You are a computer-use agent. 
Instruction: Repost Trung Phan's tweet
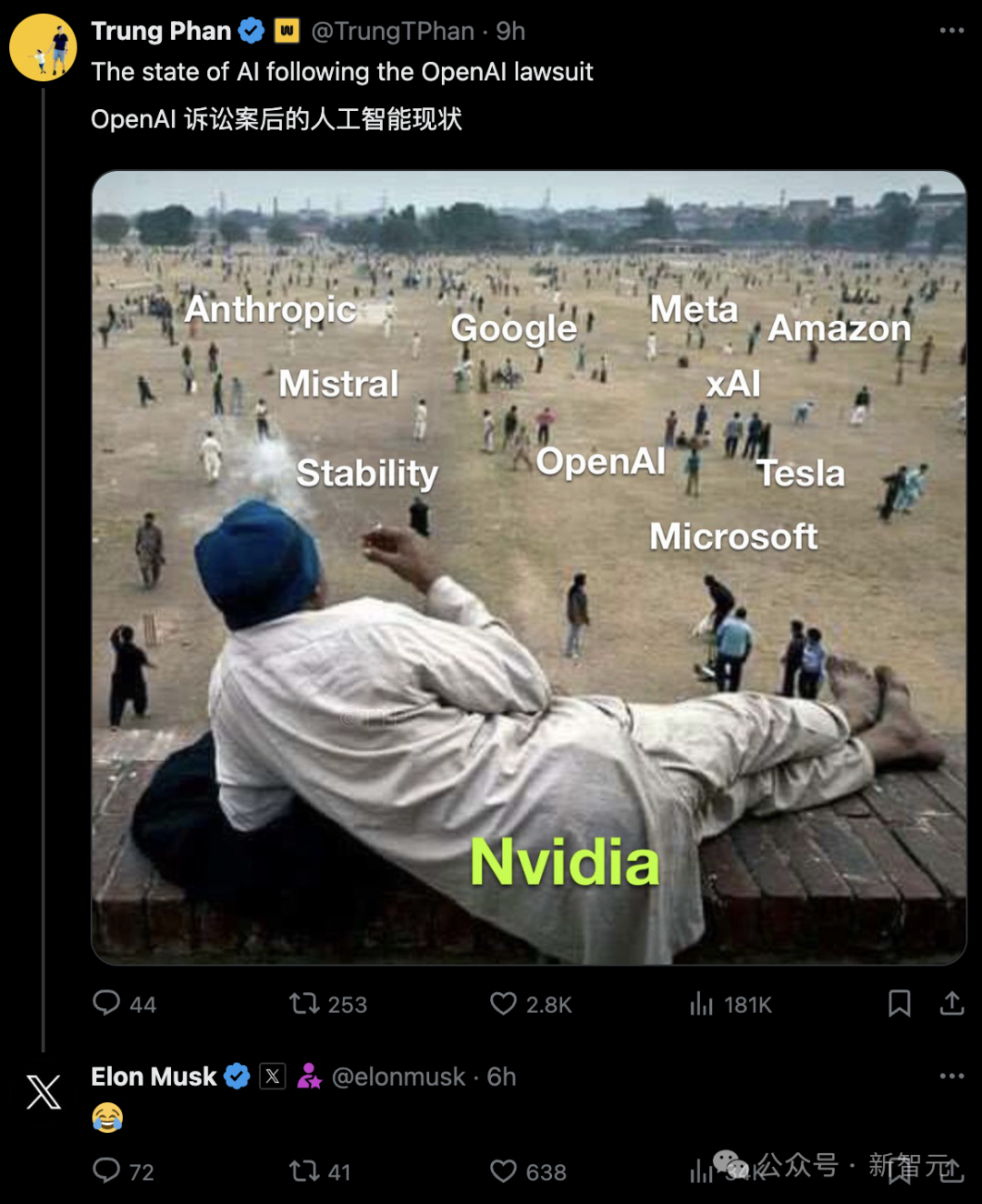pos(328,1004)
